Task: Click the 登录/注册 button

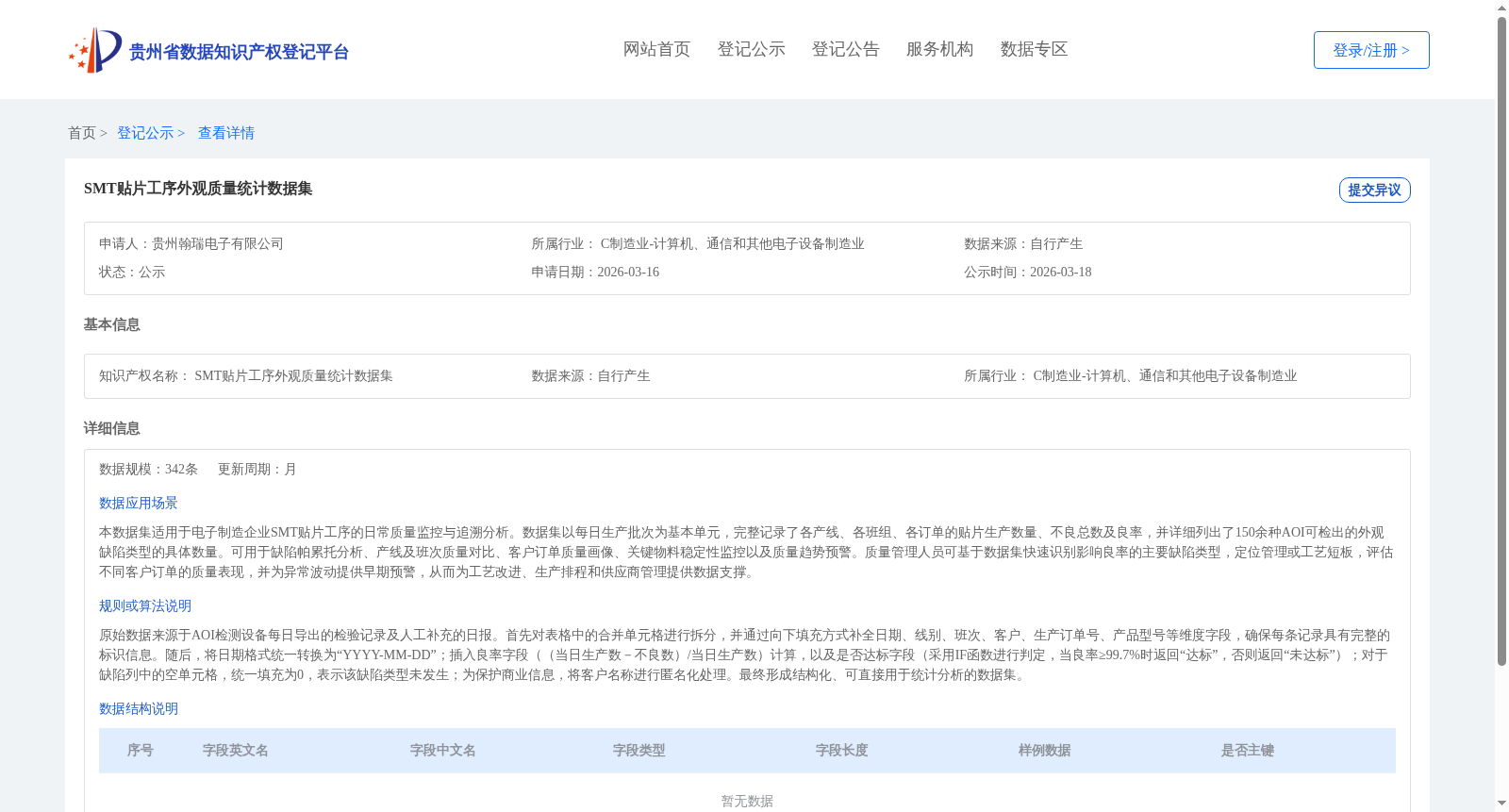Action: 1371,50
